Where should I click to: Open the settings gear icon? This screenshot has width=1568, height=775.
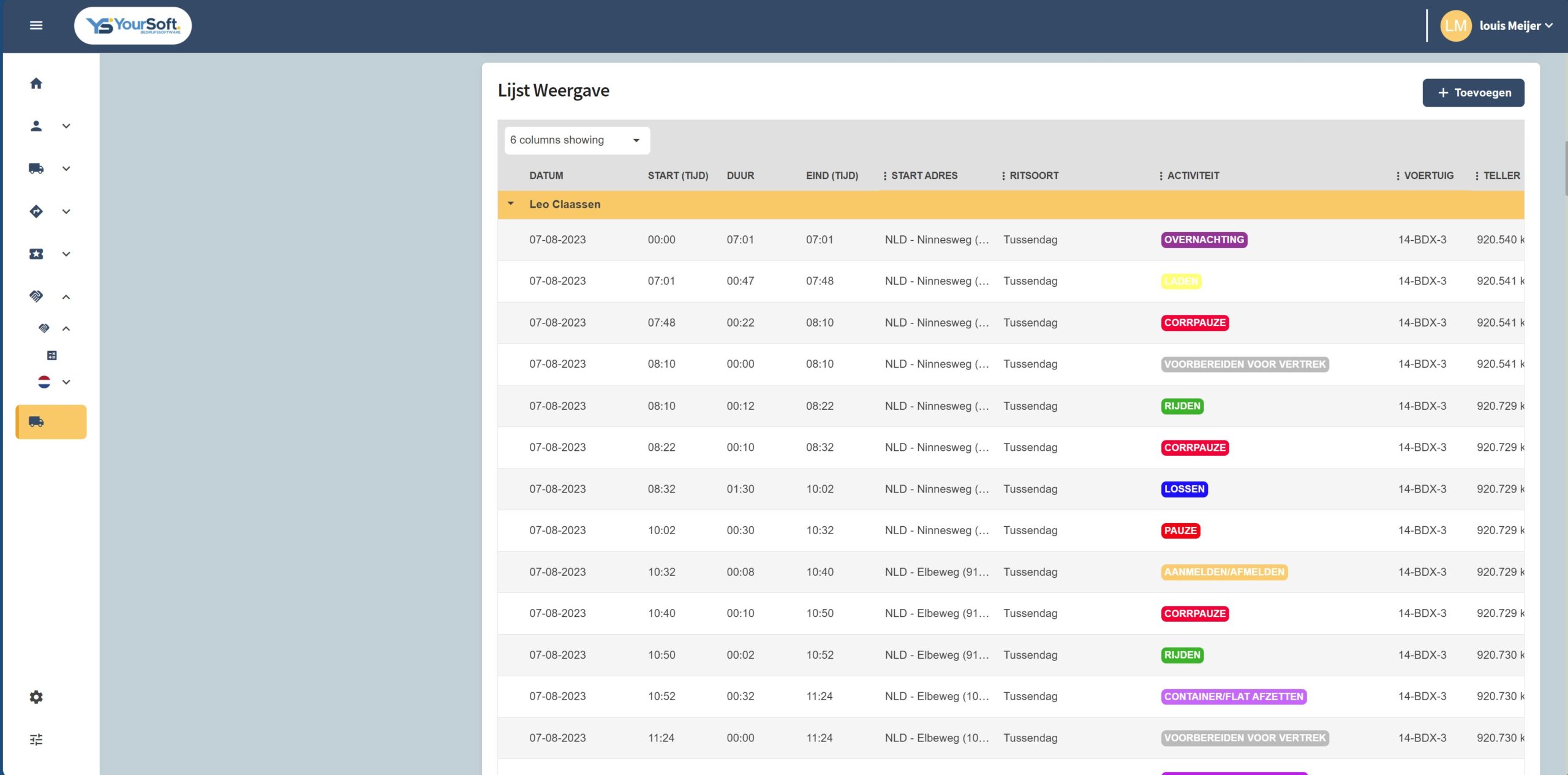coord(36,697)
